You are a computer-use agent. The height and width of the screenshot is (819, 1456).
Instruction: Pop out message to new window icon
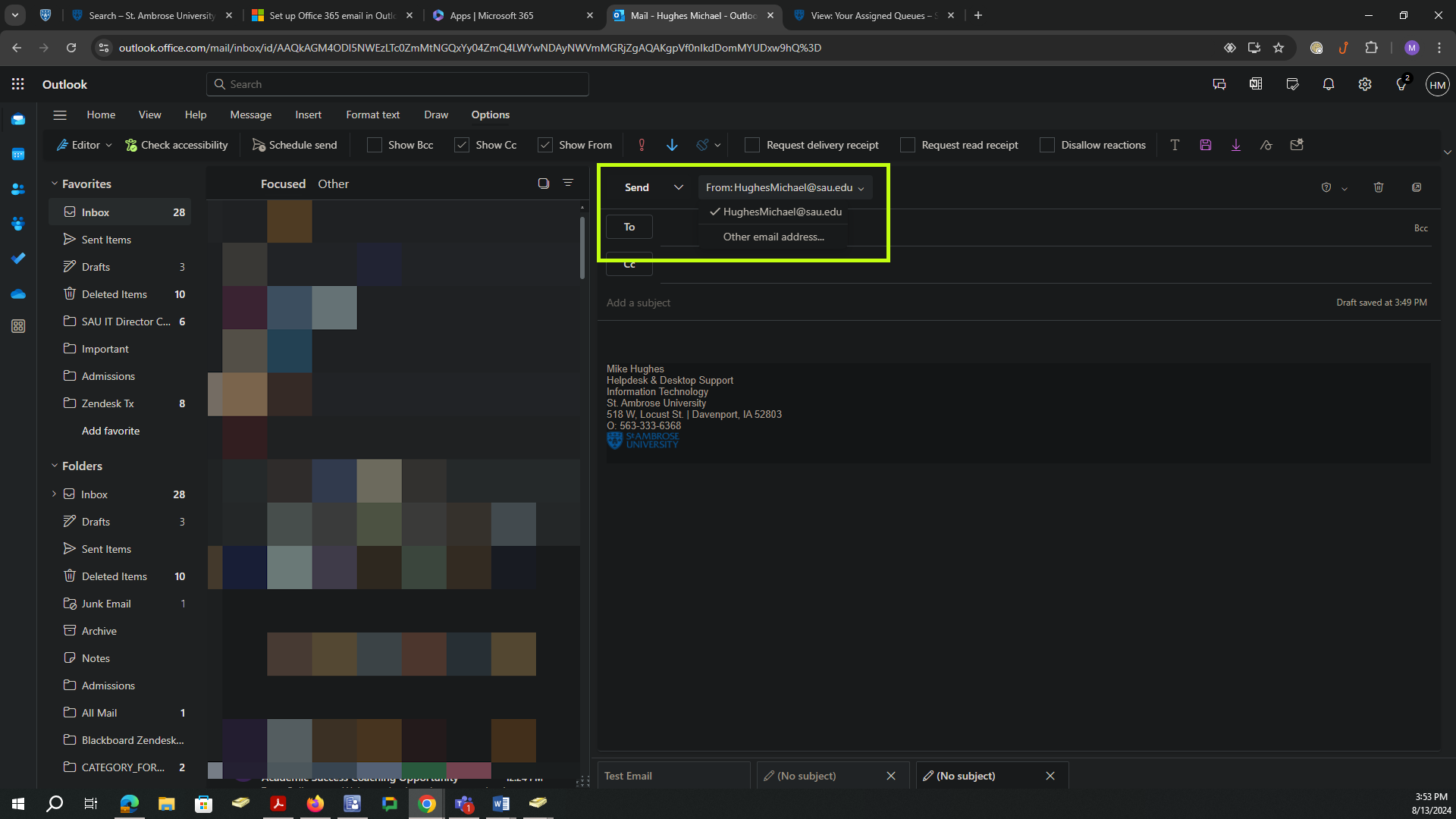click(1417, 187)
